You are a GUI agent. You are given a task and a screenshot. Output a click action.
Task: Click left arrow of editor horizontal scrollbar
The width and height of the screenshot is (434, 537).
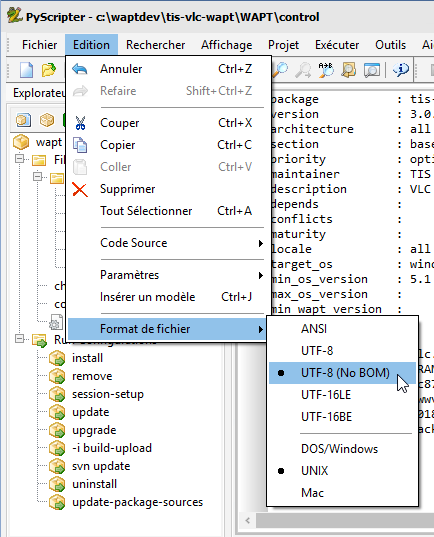248,521
